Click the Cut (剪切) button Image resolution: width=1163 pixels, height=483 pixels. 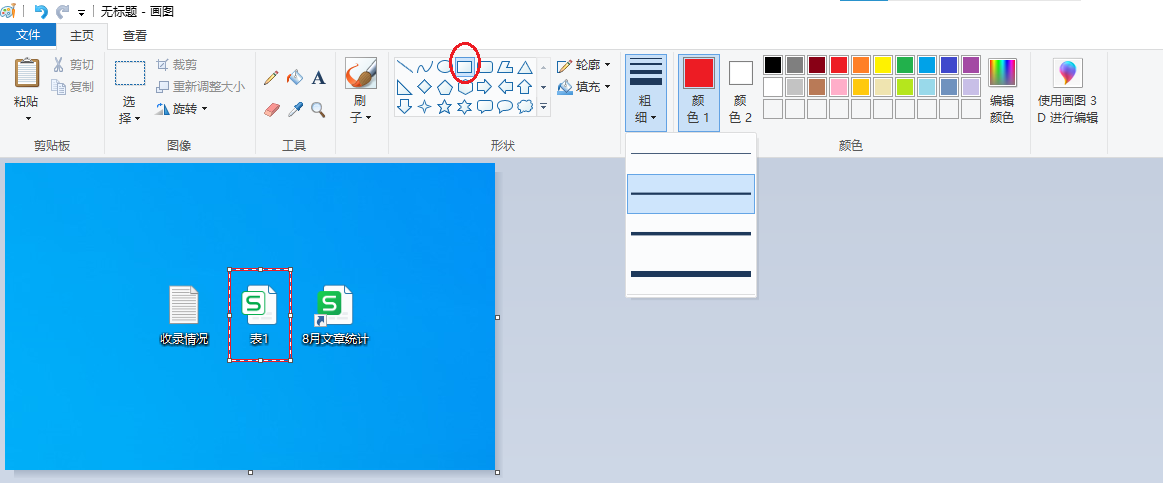coord(73,65)
